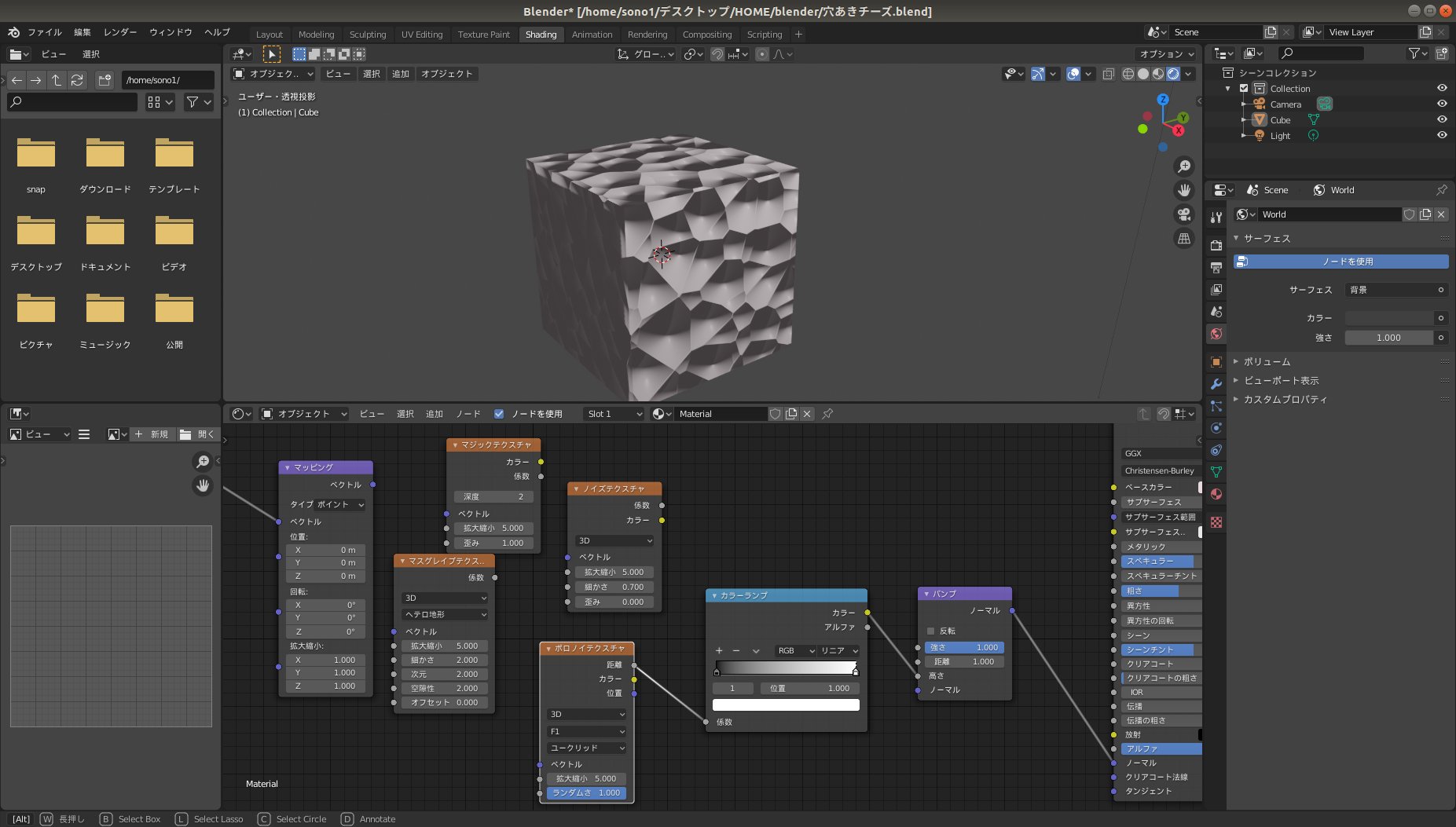Open the Tool properties tab icon
1456x827 pixels.
click(x=1216, y=218)
